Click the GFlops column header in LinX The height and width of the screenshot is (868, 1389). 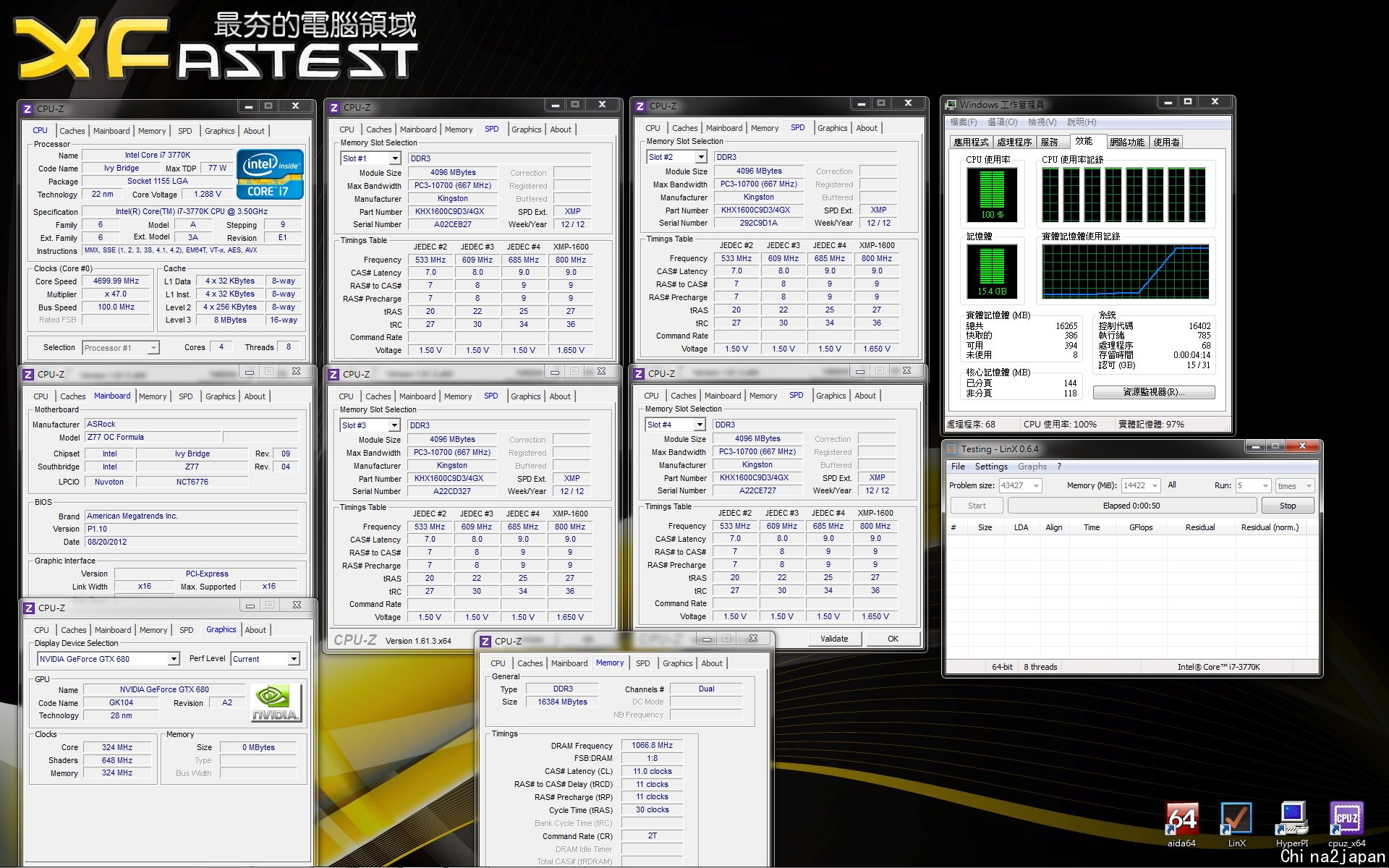pos(1141,527)
